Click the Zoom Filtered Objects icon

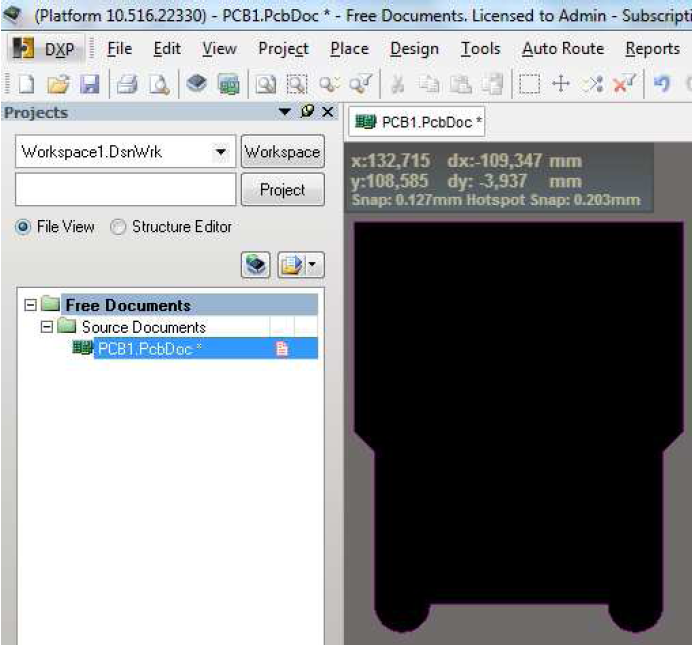tap(361, 83)
